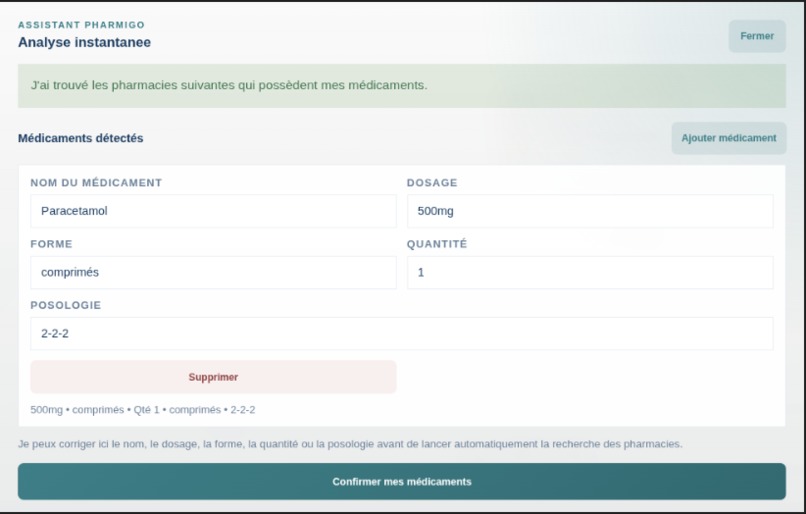This screenshot has width=806, height=514.
Task: Edit the Nom du médicament field containing Paracetamol
Action: (x=213, y=211)
